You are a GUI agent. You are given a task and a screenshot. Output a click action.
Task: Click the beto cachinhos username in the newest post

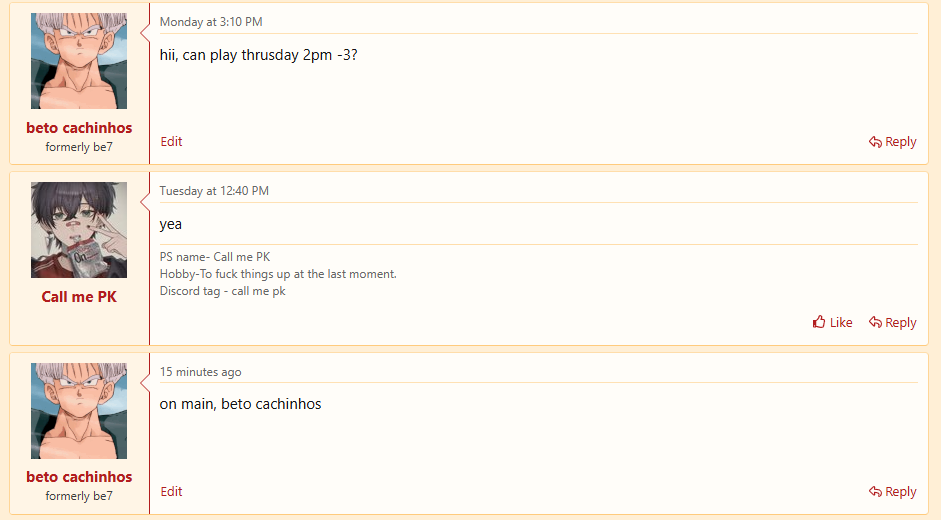[x=79, y=477]
